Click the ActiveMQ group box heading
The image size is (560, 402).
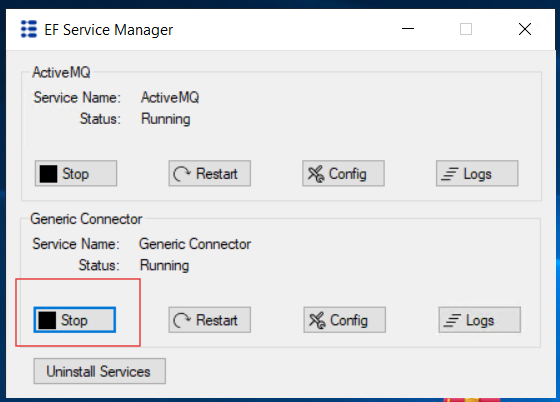tap(61, 72)
